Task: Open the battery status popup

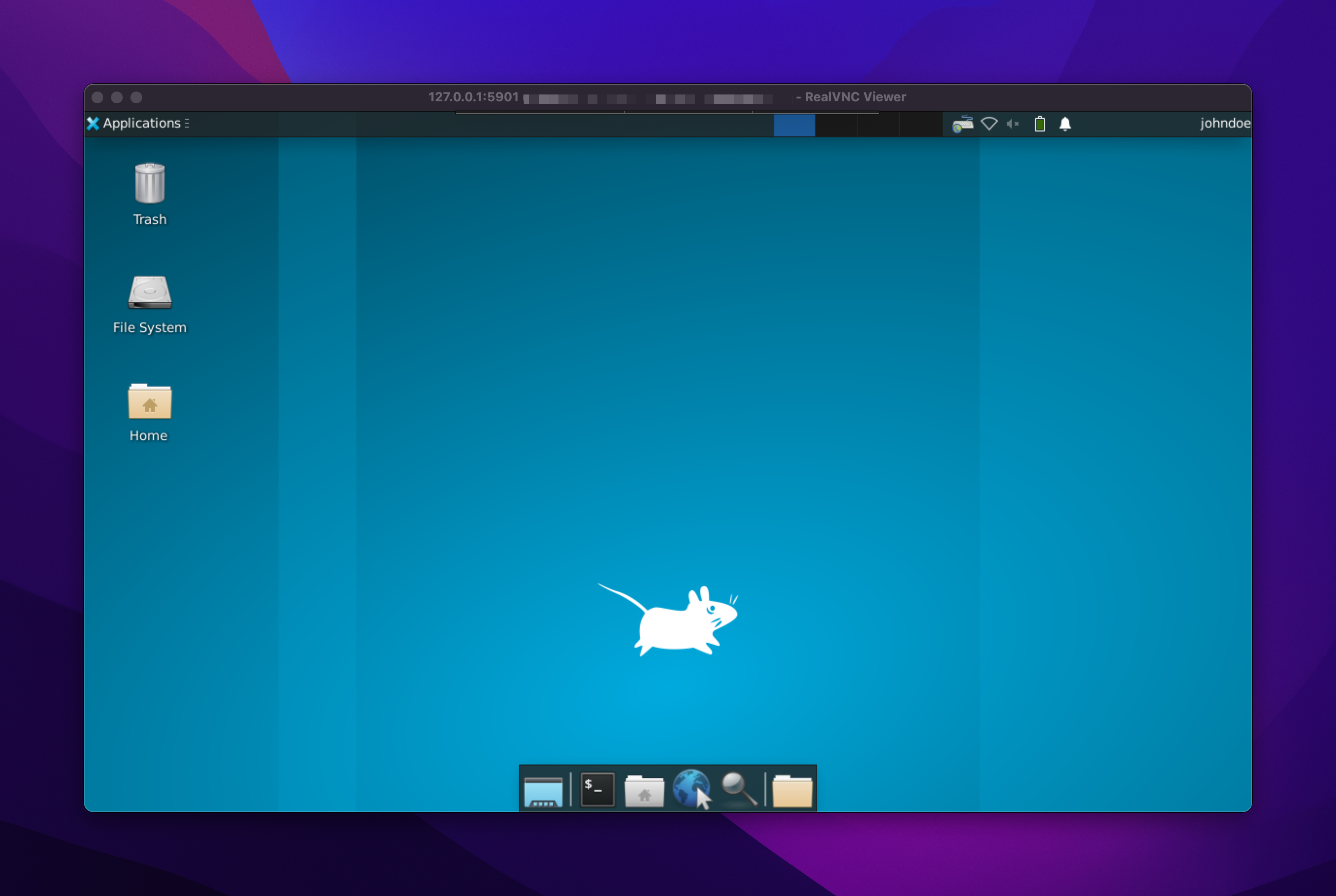Action: coord(1039,124)
